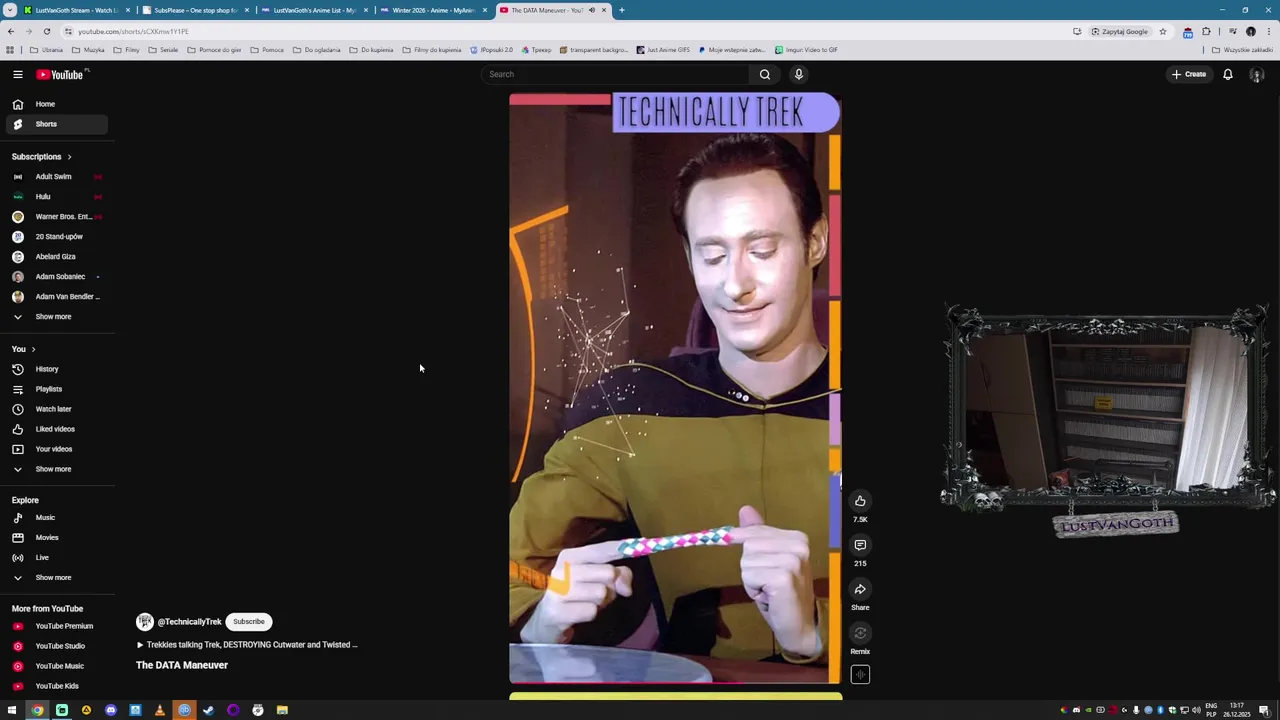Image resolution: width=1280 pixels, height=720 pixels.
Task: Show more under the You section
Action: (56, 469)
